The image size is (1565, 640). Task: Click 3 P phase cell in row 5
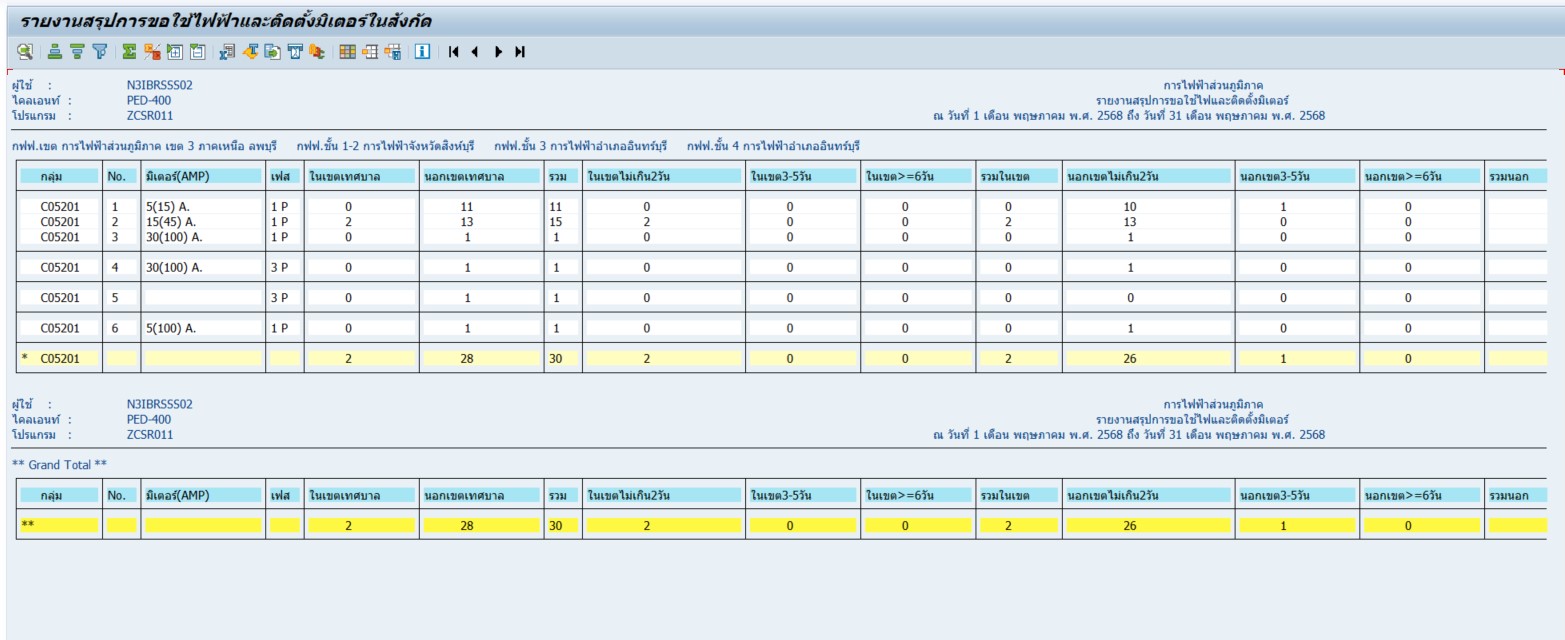tap(284, 297)
